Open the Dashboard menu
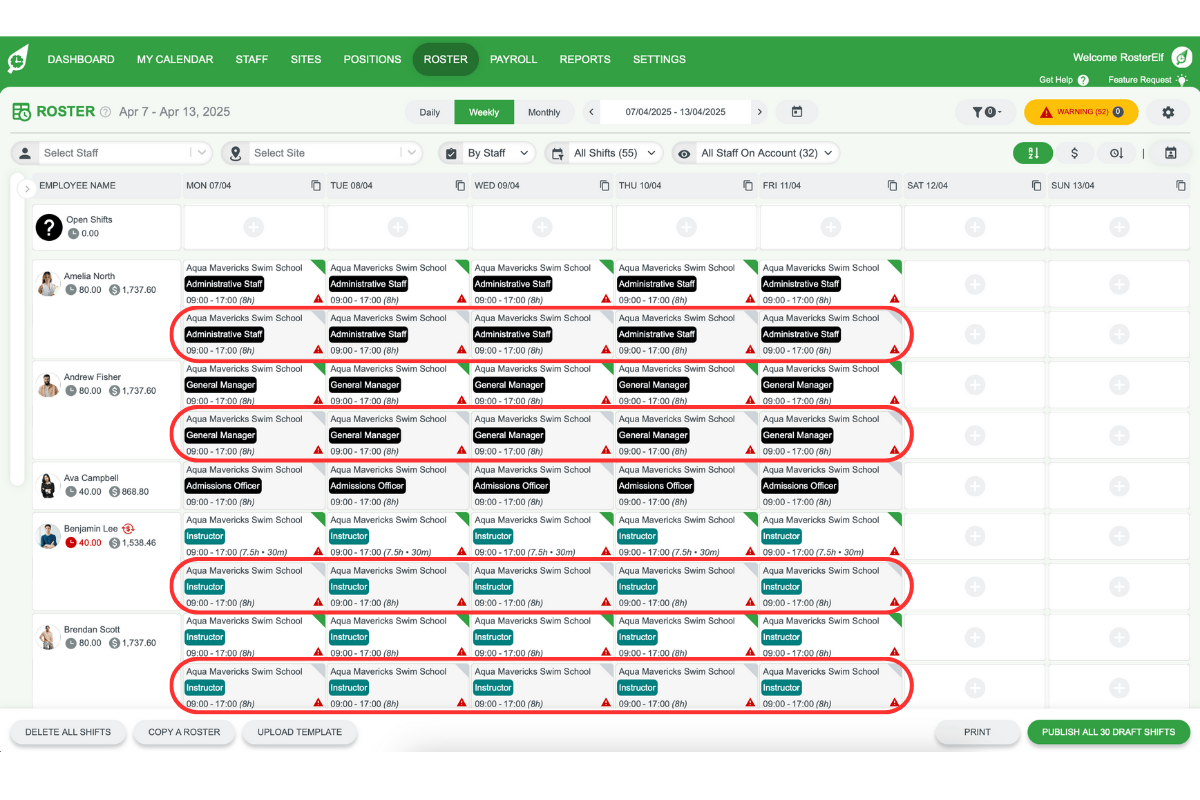The width and height of the screenshot is (1200, 800). 81,59
